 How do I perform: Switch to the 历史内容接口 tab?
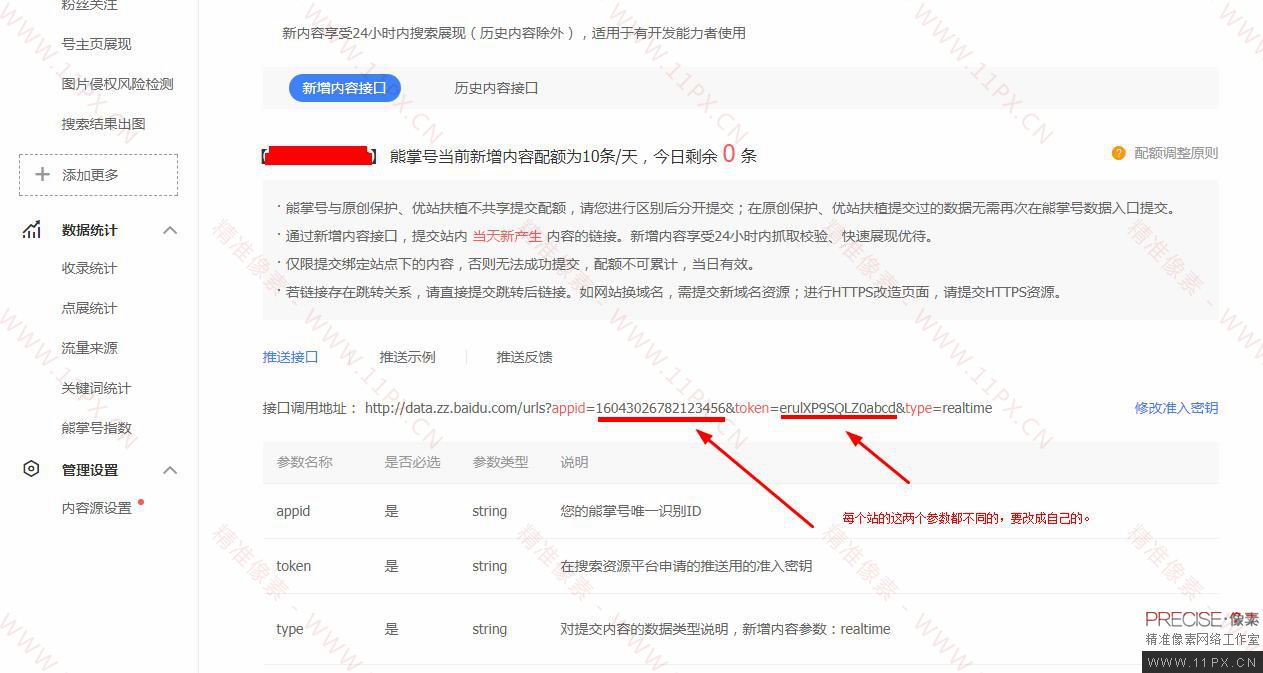(496, 87)
